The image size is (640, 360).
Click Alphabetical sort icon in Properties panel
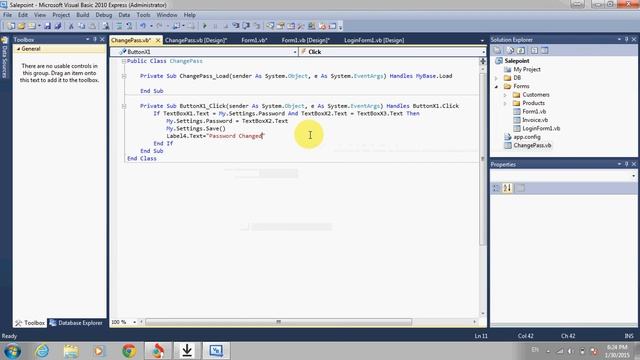507,188
